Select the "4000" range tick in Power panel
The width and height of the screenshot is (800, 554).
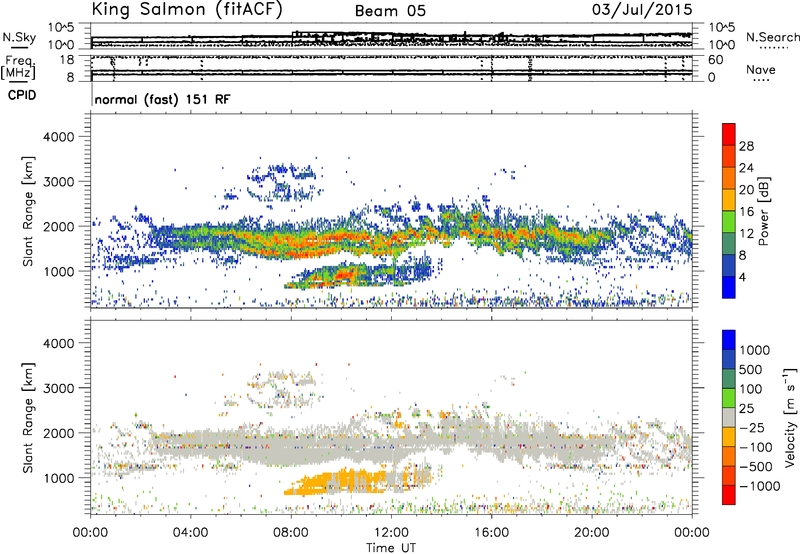58,137
